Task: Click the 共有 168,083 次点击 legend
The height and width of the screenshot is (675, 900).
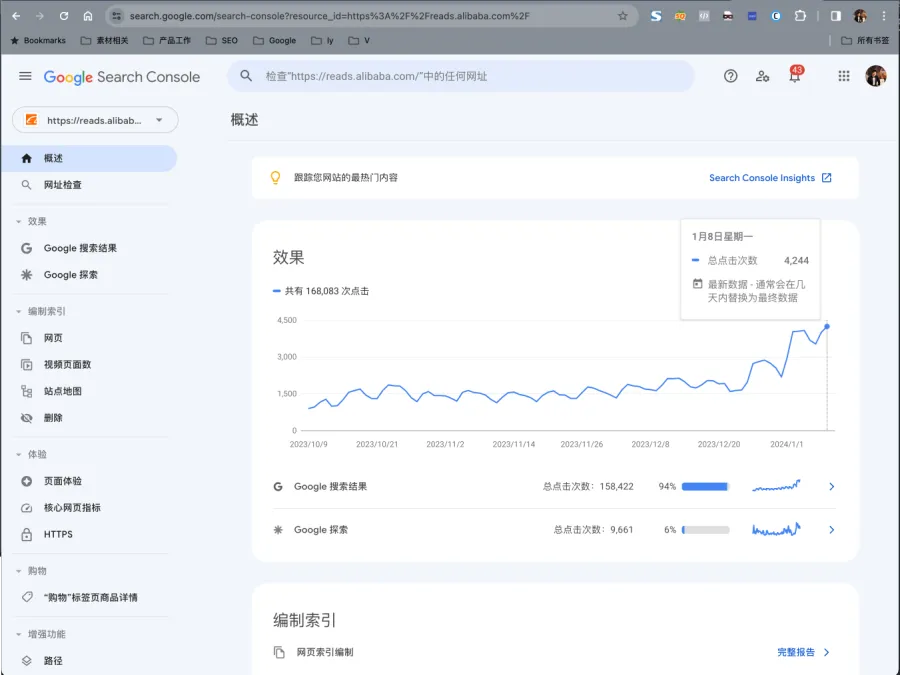Action: pos(321,291)
